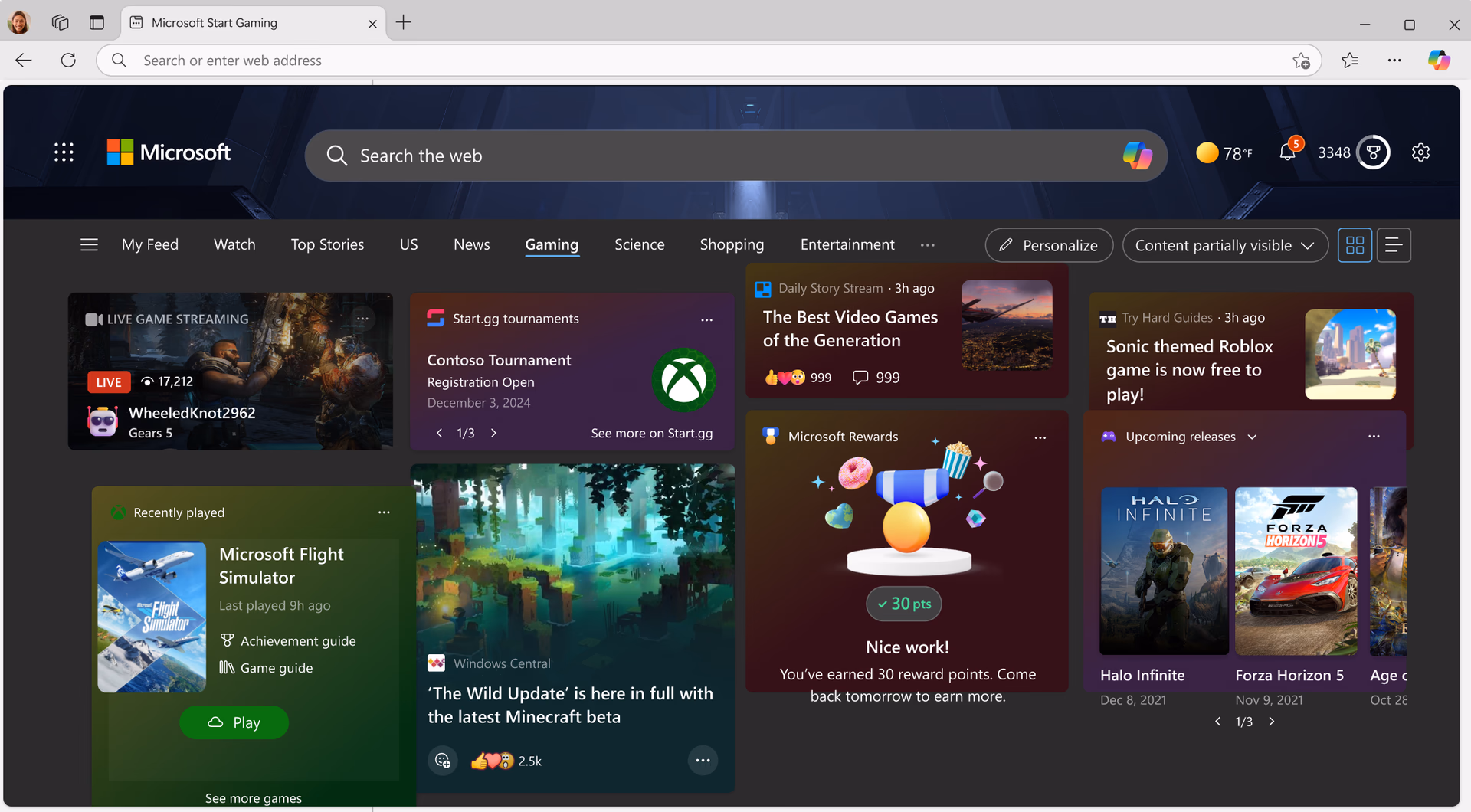Open more options on Microsoft Rewards card

coord(1040,438)
